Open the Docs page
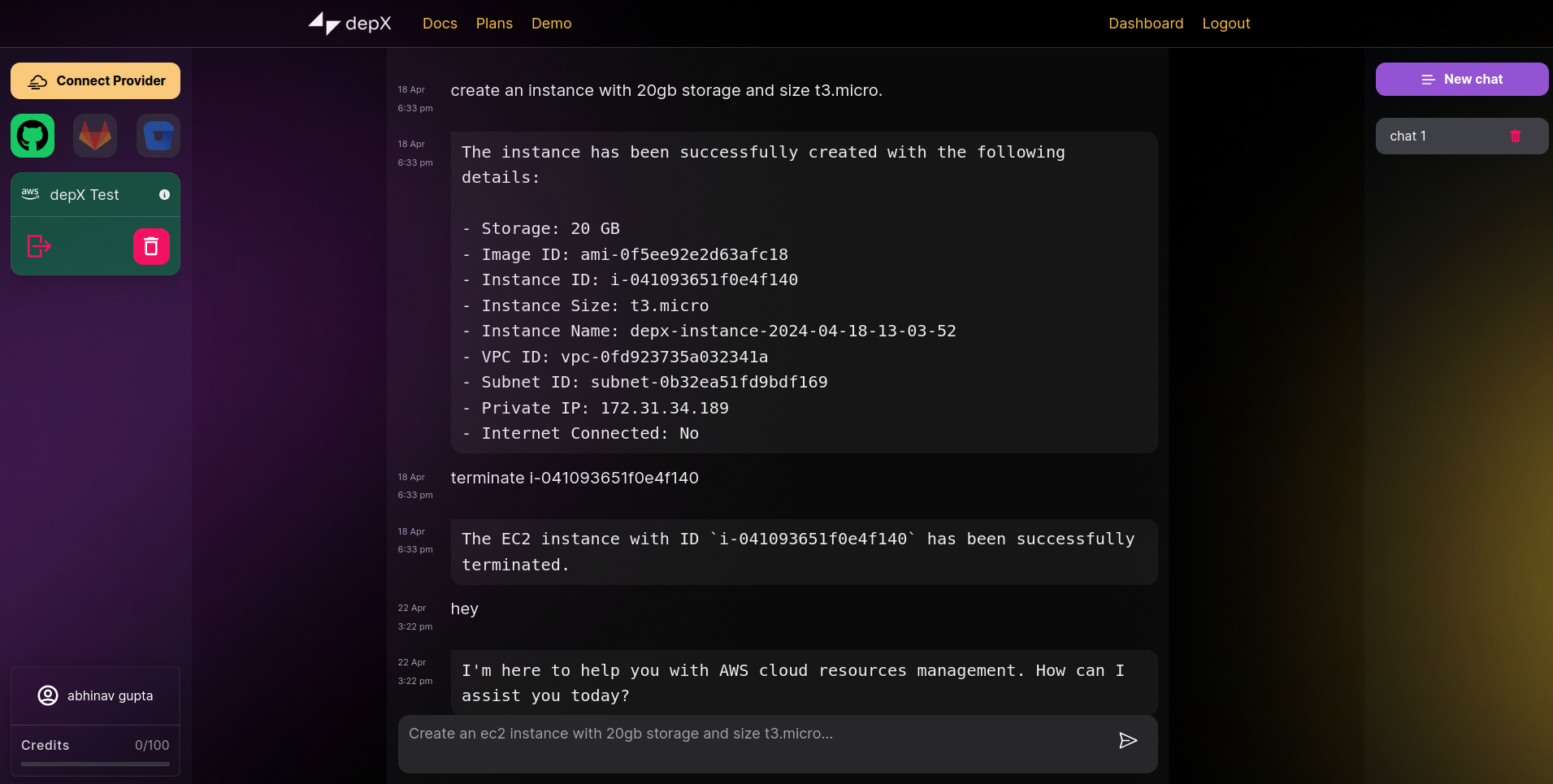This screenshot has width=1553, height=784. pyautogui.click(x=440, y=24)
